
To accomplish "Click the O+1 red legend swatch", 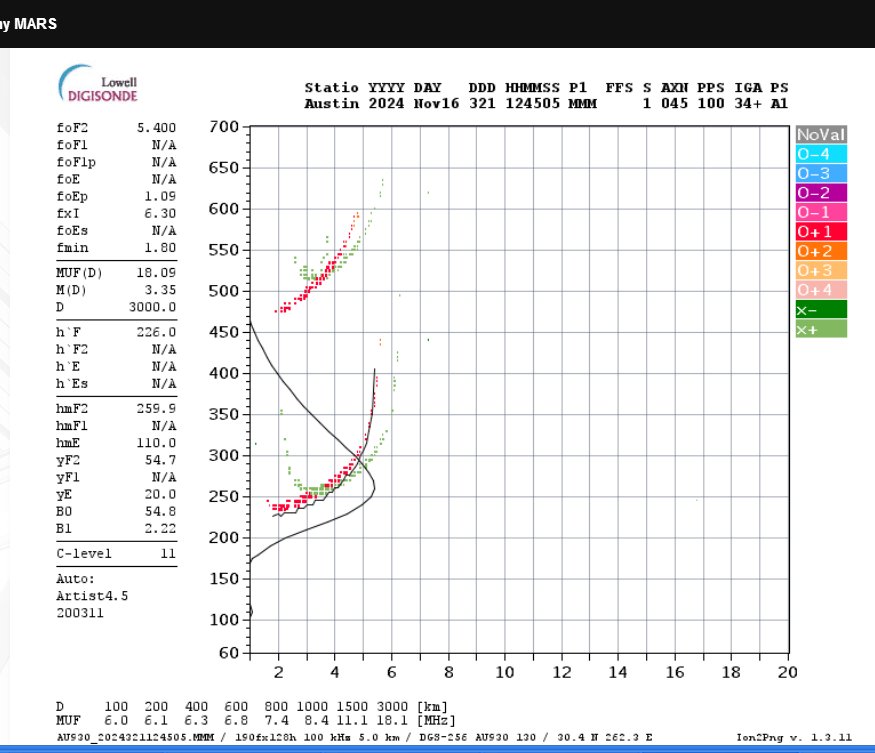I will [x=821, y=231].
